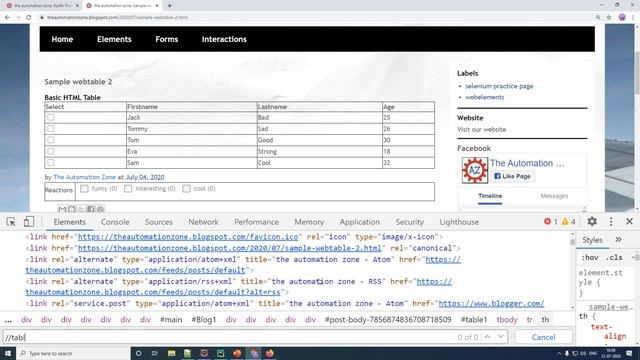Click the red error count badge

[x=551, y=222]
